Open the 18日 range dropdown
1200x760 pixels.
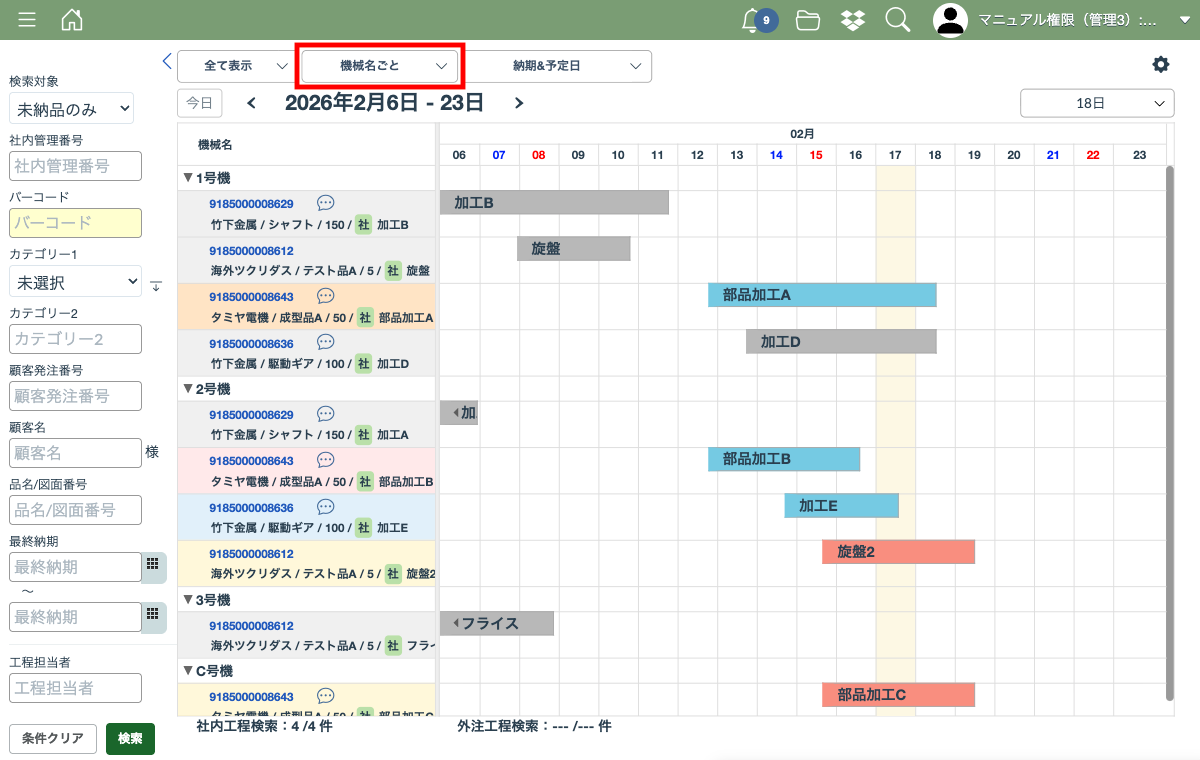1097,103
